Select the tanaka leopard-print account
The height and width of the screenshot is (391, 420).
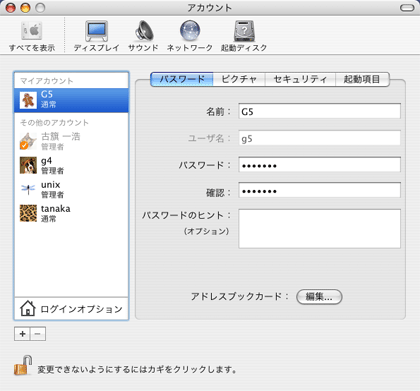(71, 213)
